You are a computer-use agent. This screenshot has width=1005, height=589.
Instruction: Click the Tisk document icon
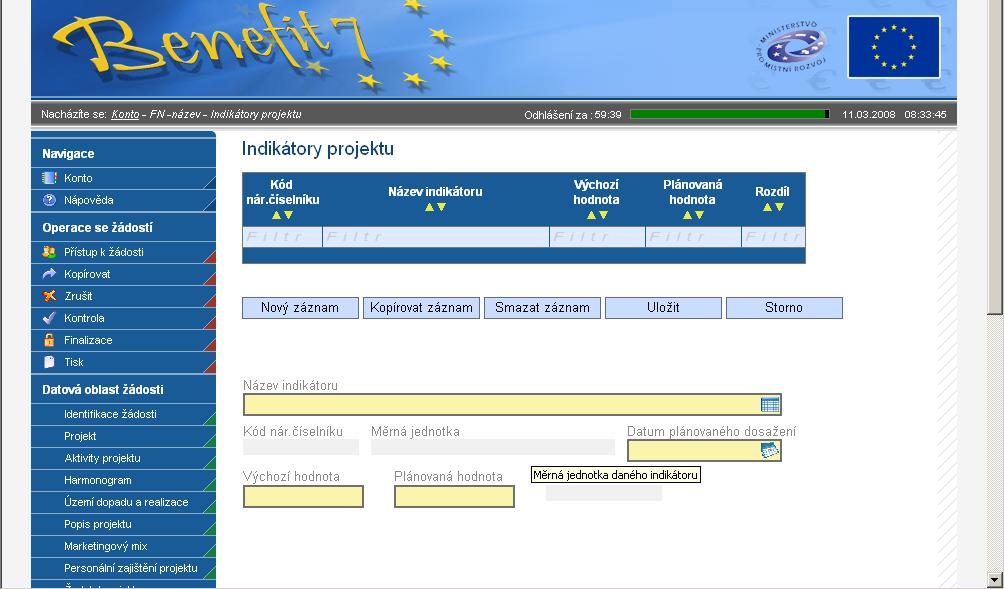49,362
